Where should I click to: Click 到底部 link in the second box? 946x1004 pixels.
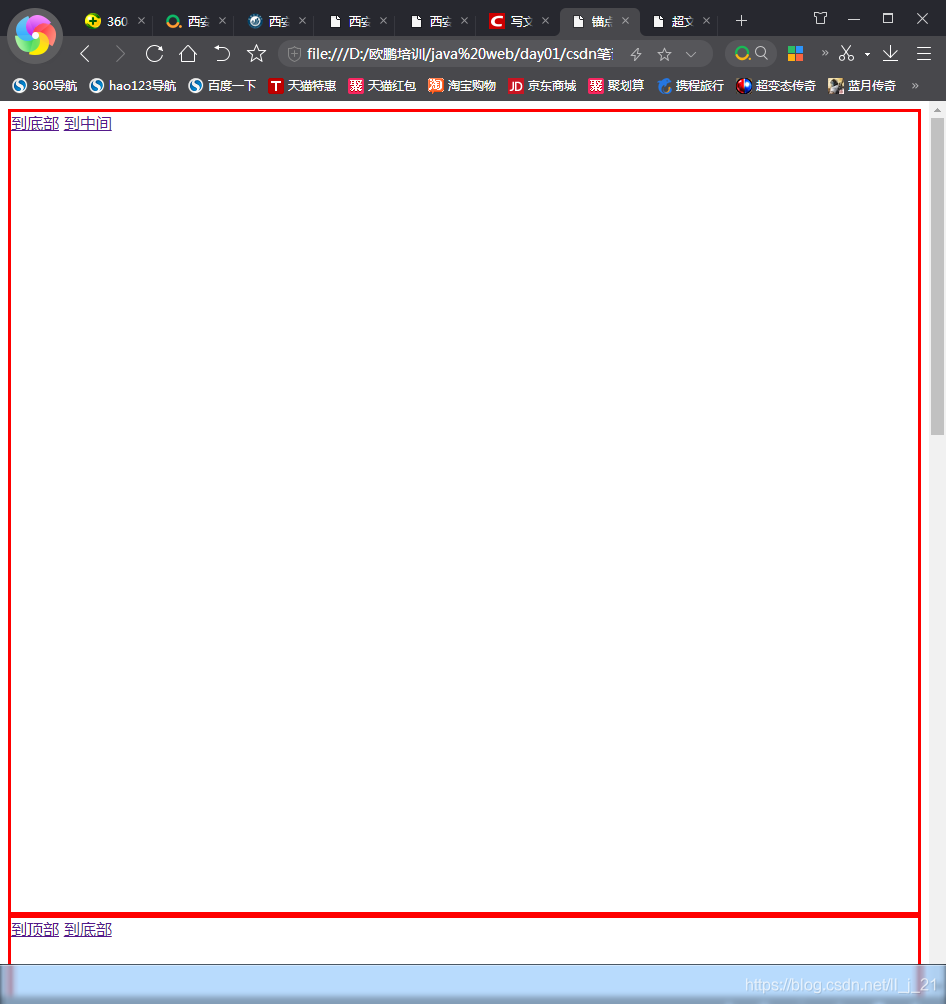point(88,930)
